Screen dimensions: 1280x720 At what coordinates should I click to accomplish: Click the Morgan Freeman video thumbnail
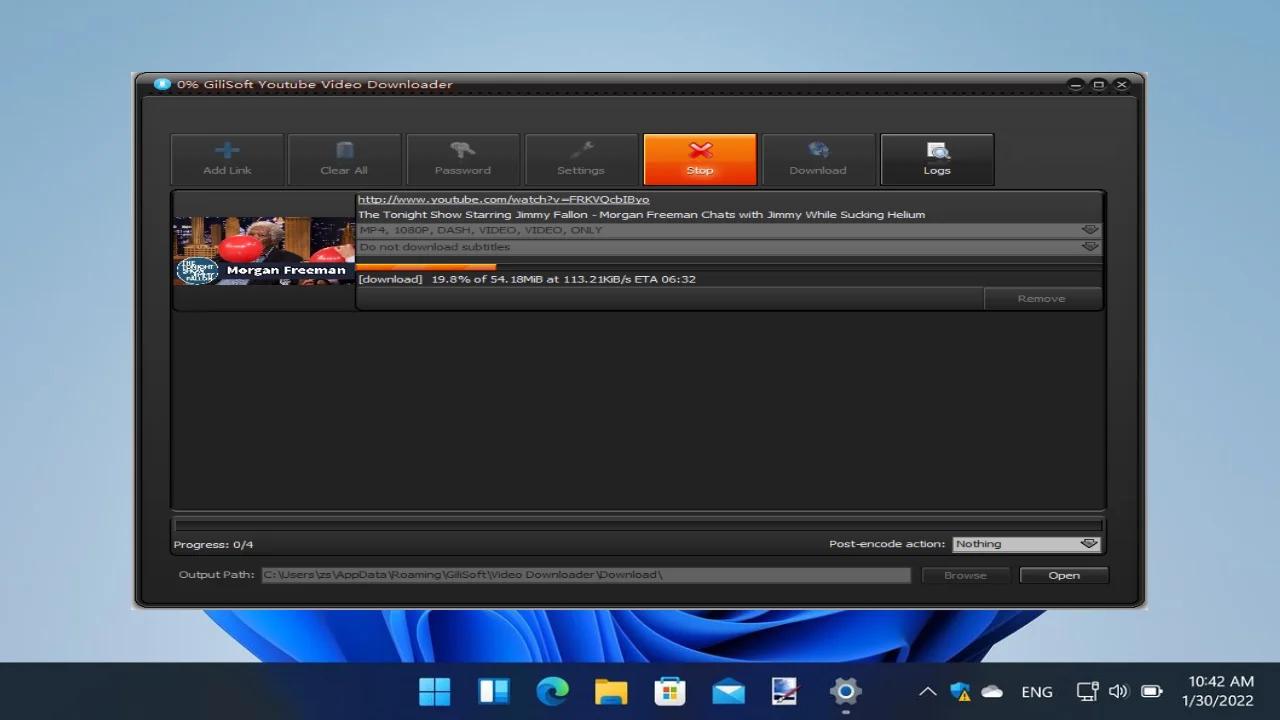[x=264, y=251]
